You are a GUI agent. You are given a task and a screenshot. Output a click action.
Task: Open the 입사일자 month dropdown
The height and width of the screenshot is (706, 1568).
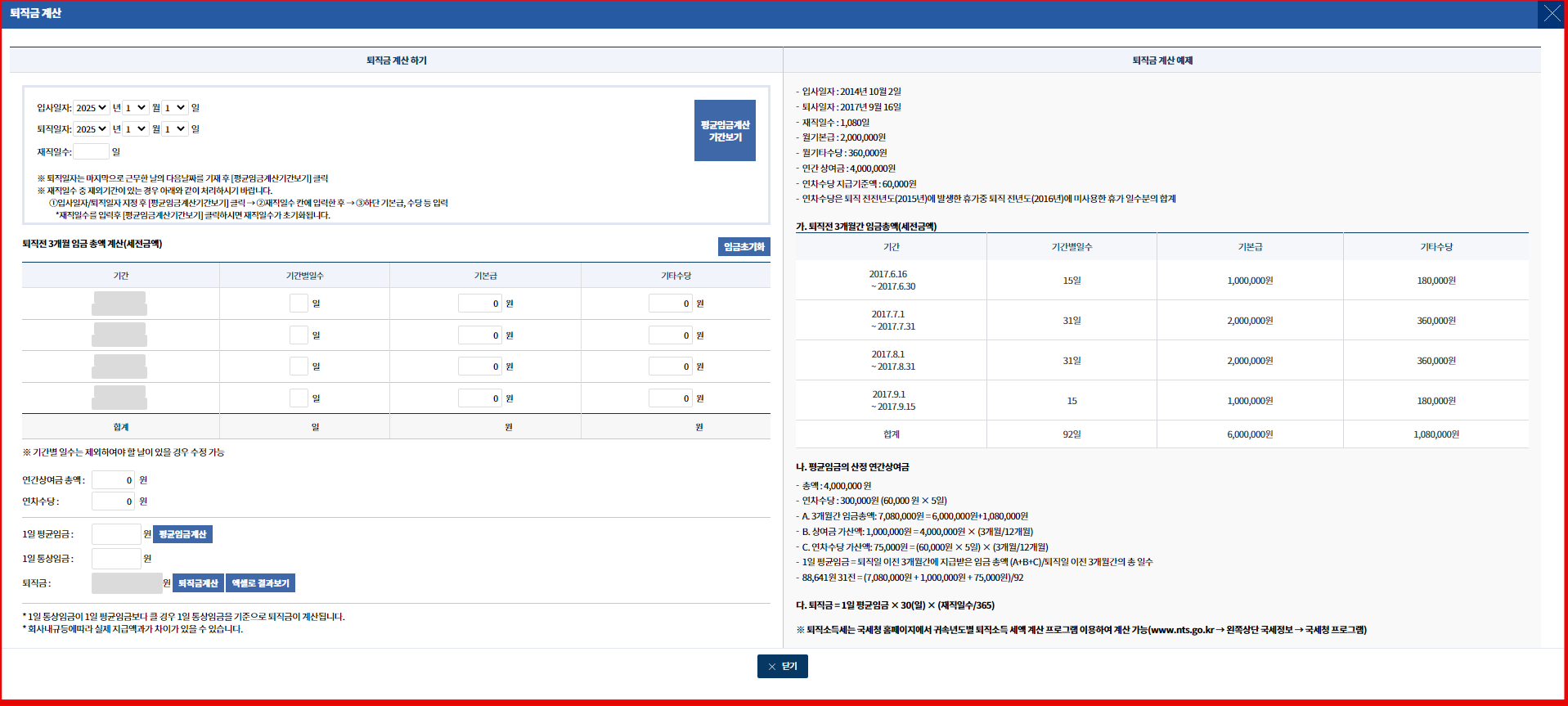tap(136, 108)
